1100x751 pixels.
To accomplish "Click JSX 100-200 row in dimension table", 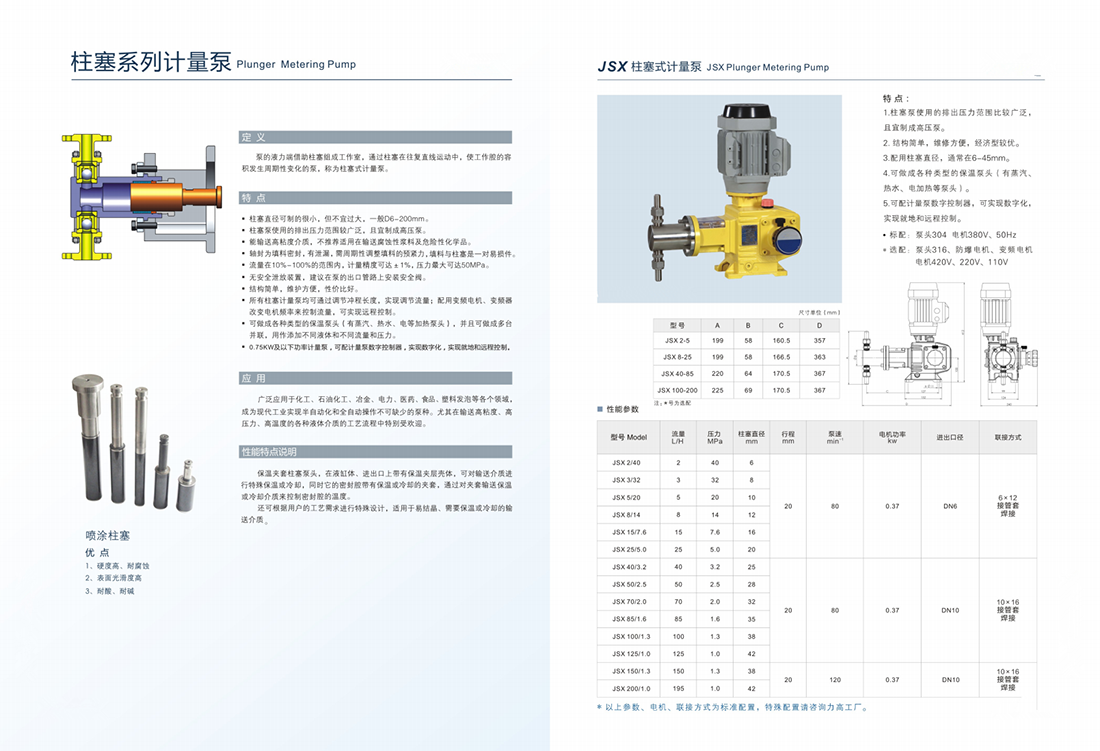I will point(677,390).
